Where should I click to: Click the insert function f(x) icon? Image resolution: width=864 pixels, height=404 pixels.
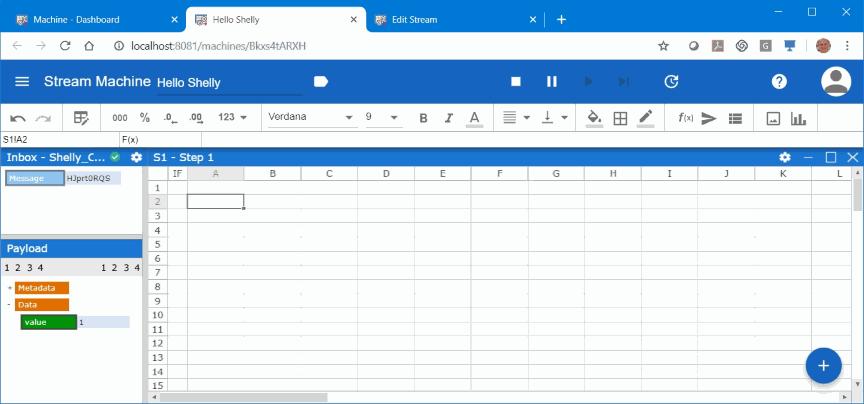click(x=686, y=118)
